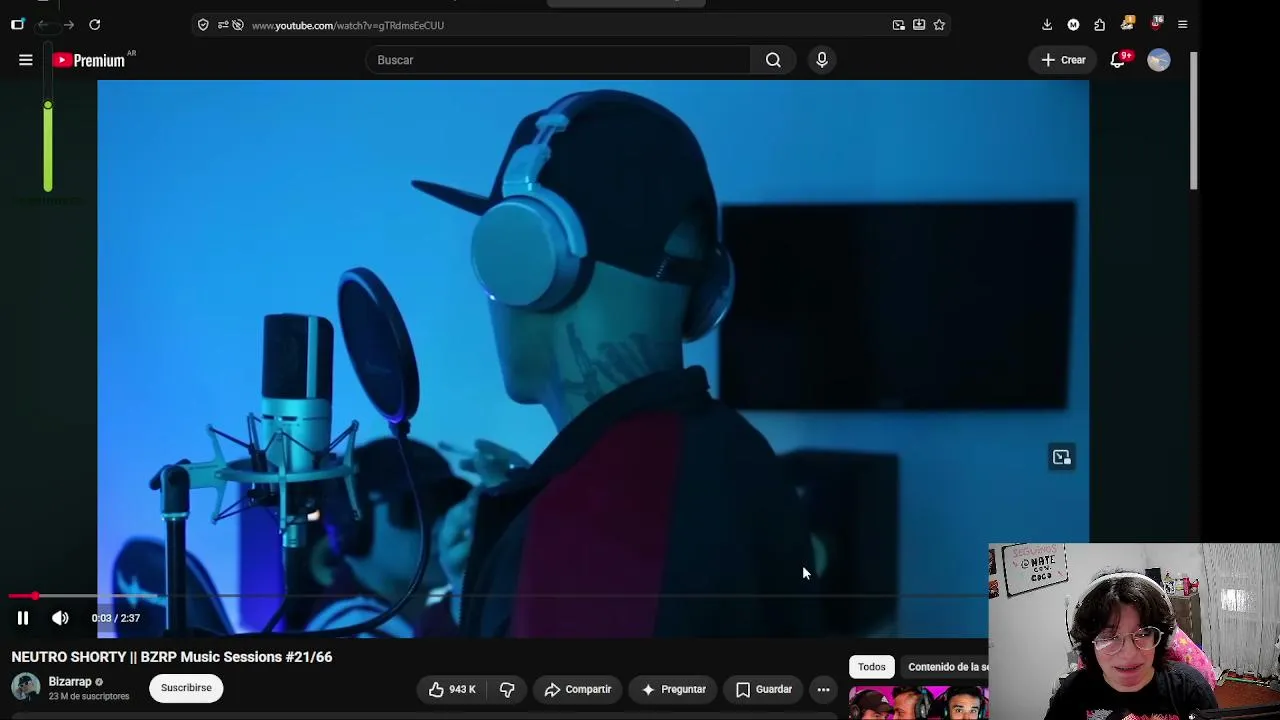Open the browser application menu
The width and height of the screenshot is (1280, 720).
(x=1182, y=25)
